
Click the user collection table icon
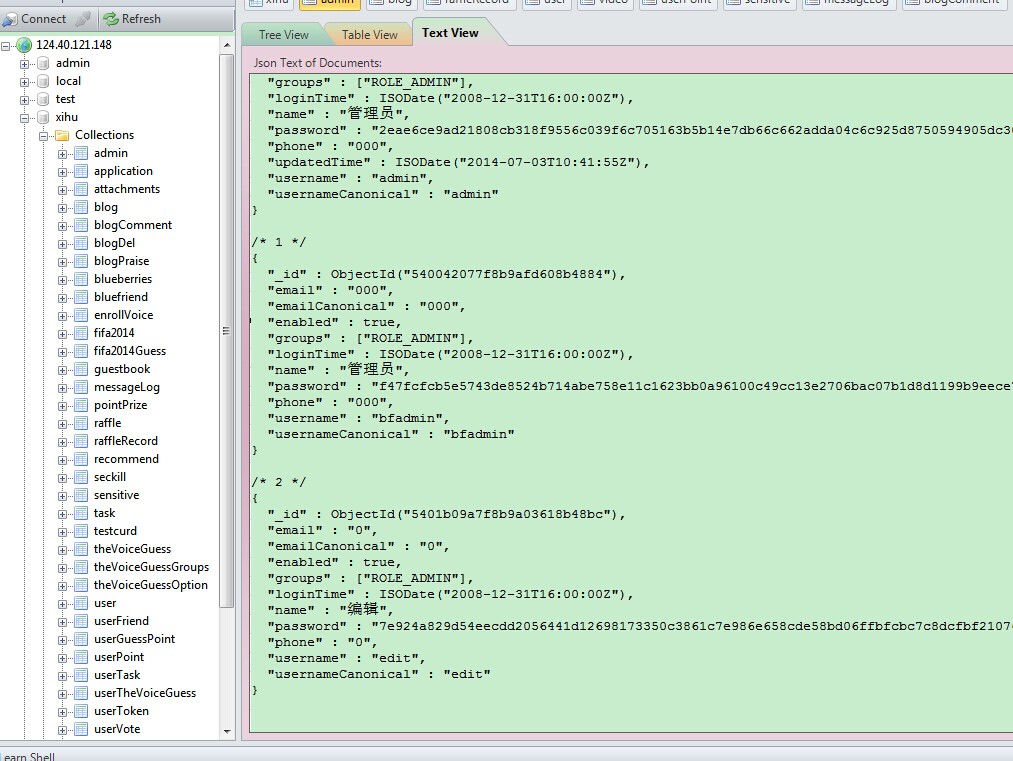81,603
